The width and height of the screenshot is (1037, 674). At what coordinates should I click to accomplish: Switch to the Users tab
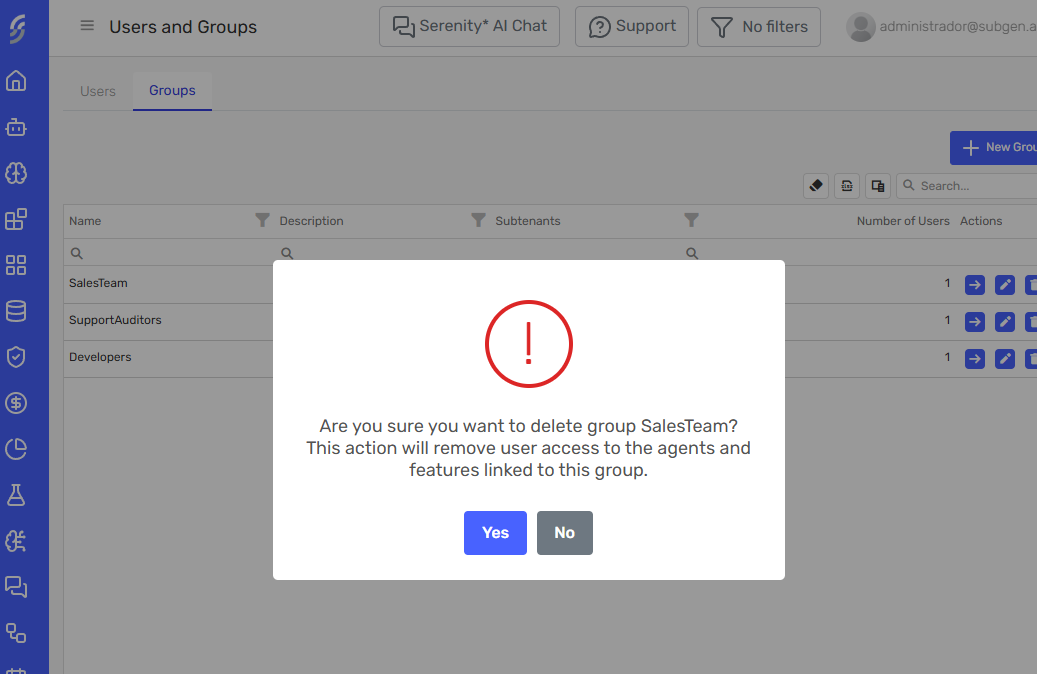98,91
